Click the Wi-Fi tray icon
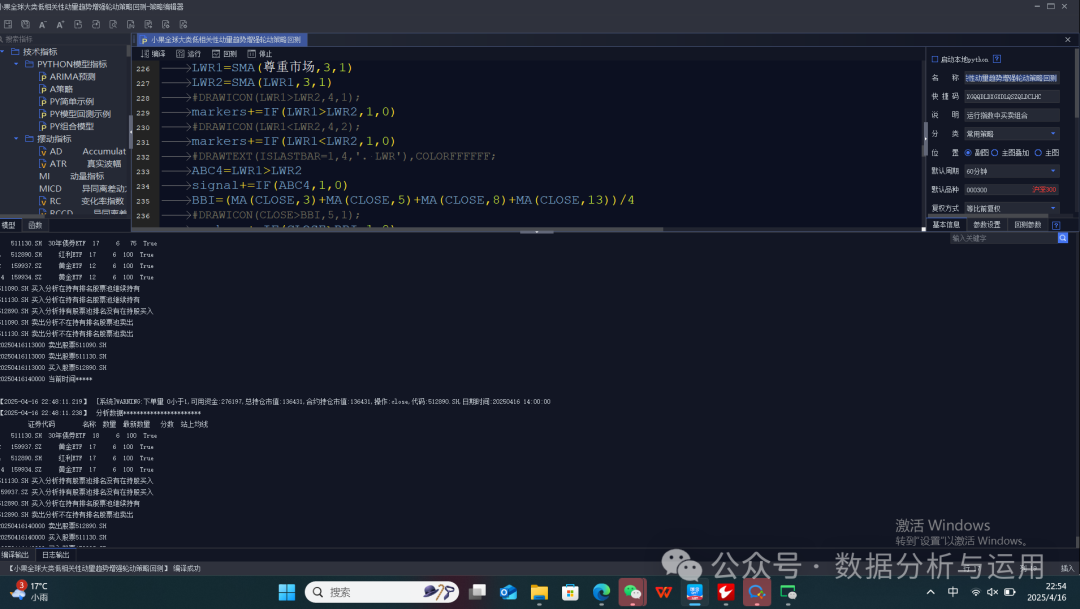1080x609 pixels. point(975,592)
